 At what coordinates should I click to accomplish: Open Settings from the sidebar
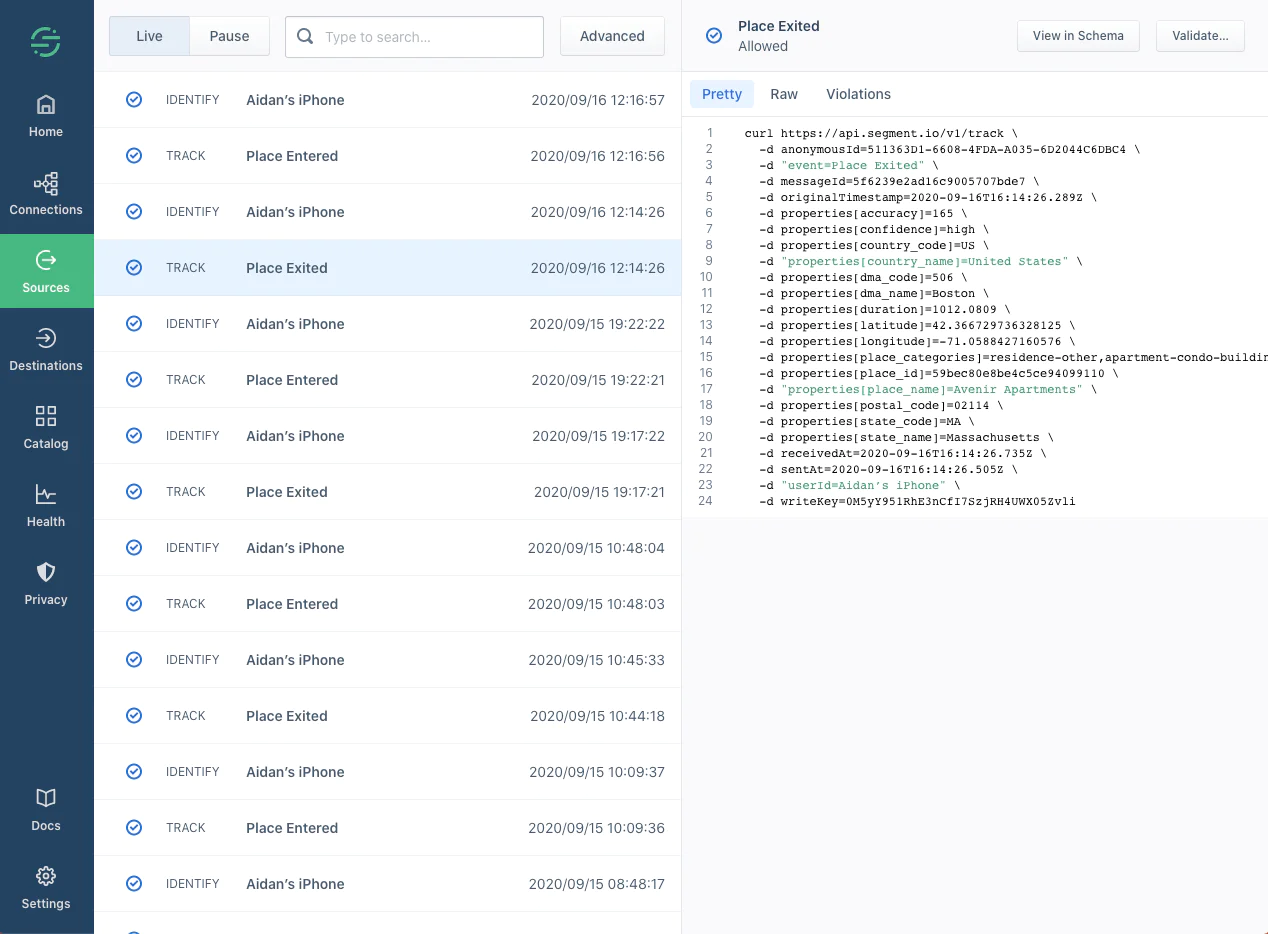(45, 886)
